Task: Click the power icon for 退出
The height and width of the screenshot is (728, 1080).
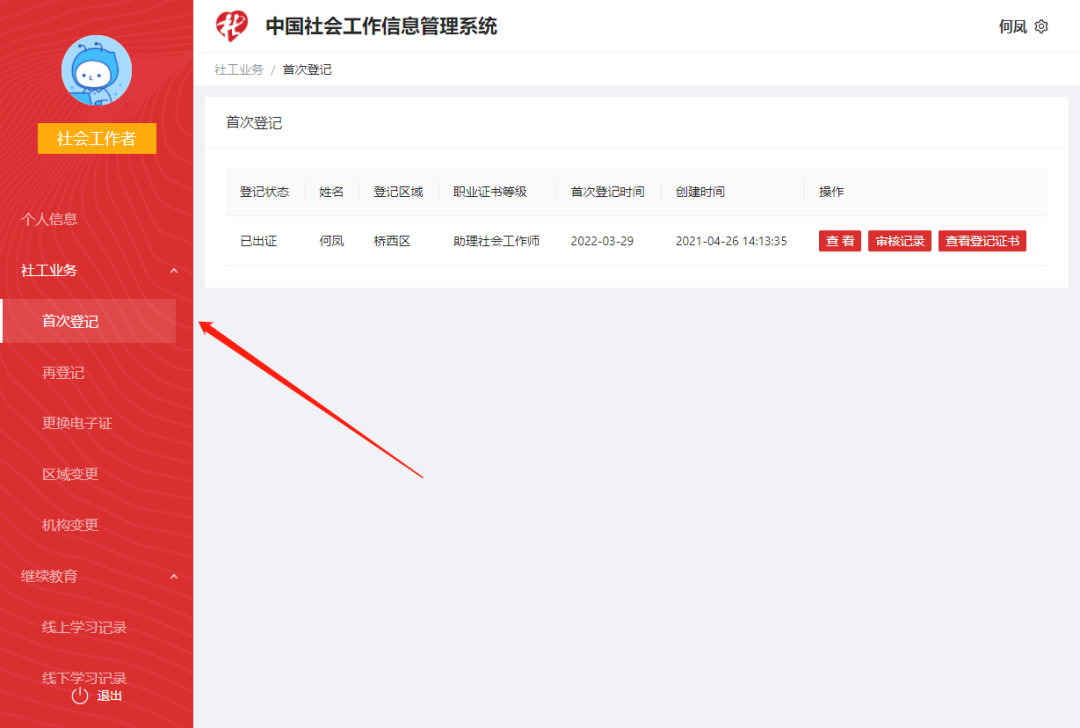Action: click(x=80, y=695)
